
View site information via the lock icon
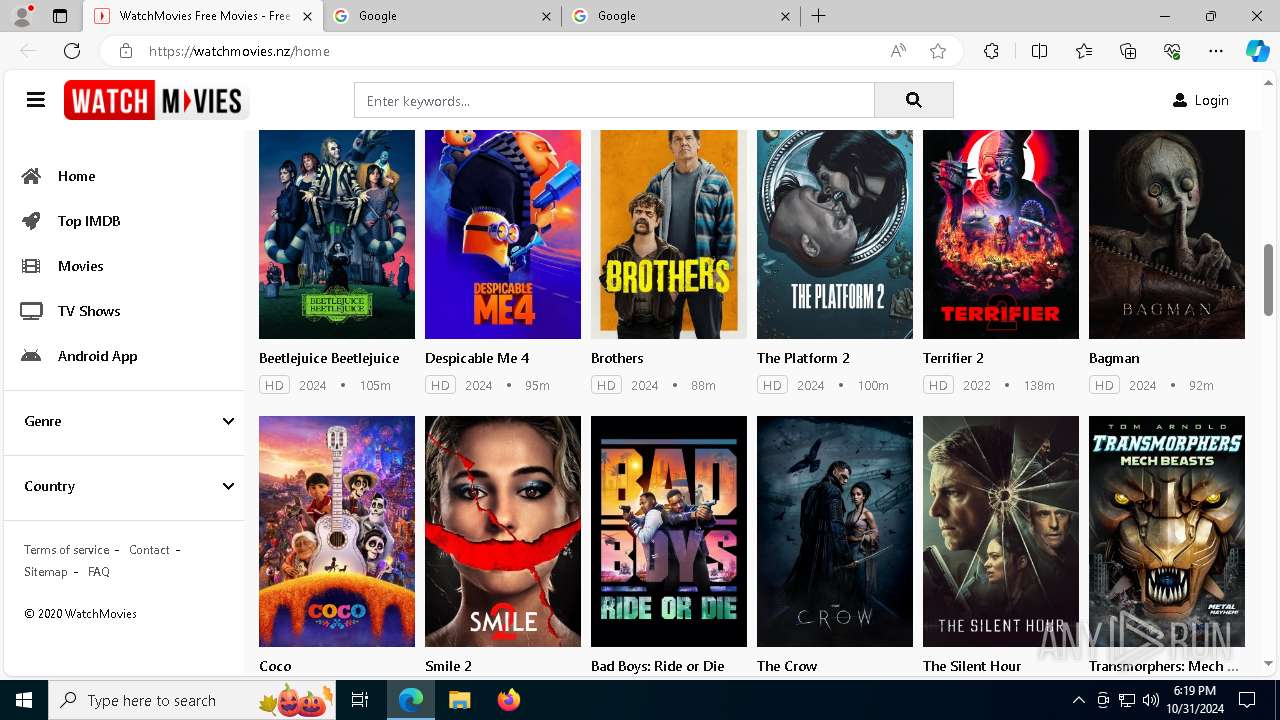point(125,51)
